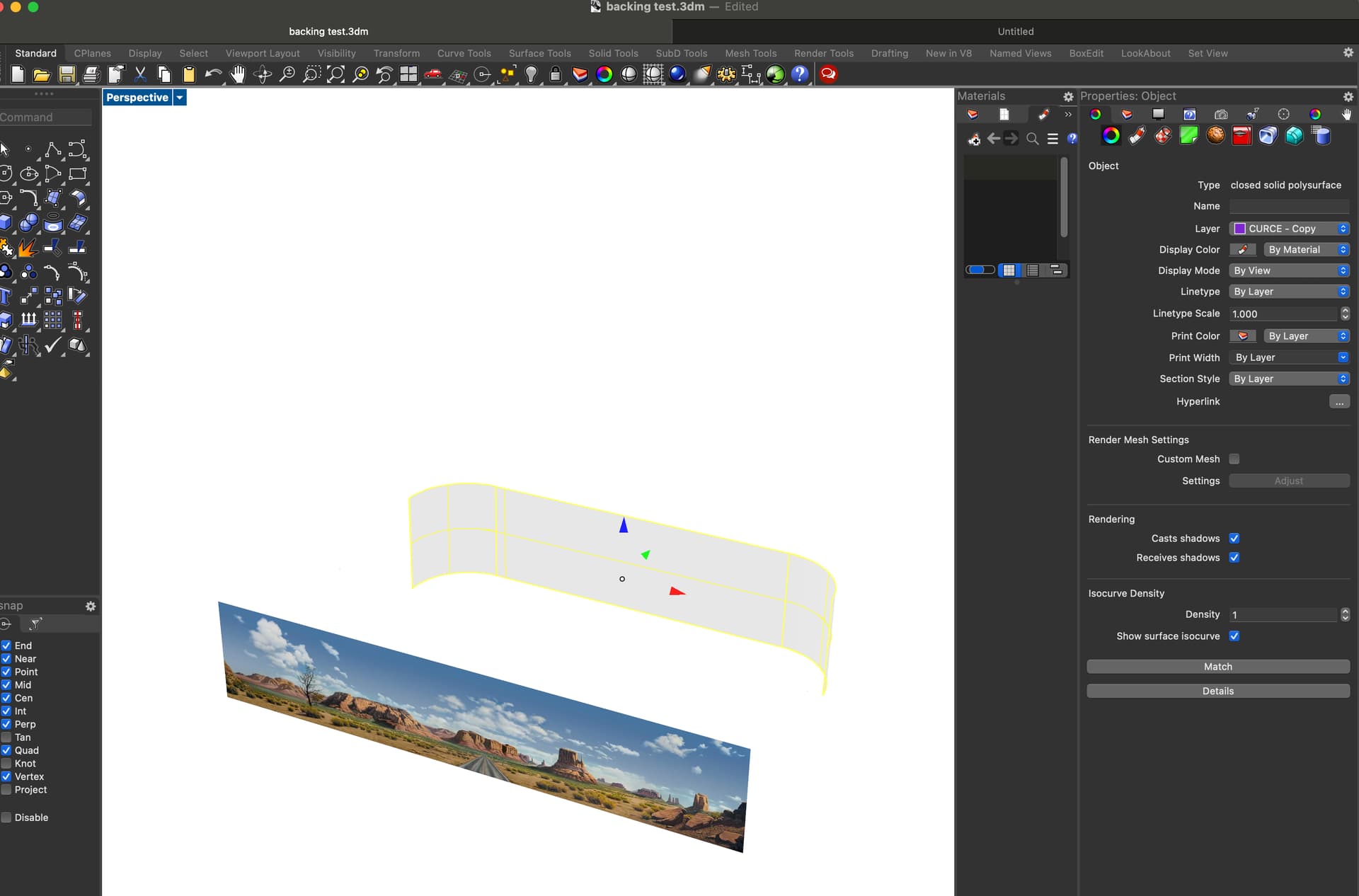Click the Display Color swatch
This screenshot has height=896, width=1359.
click(1242, 250)
